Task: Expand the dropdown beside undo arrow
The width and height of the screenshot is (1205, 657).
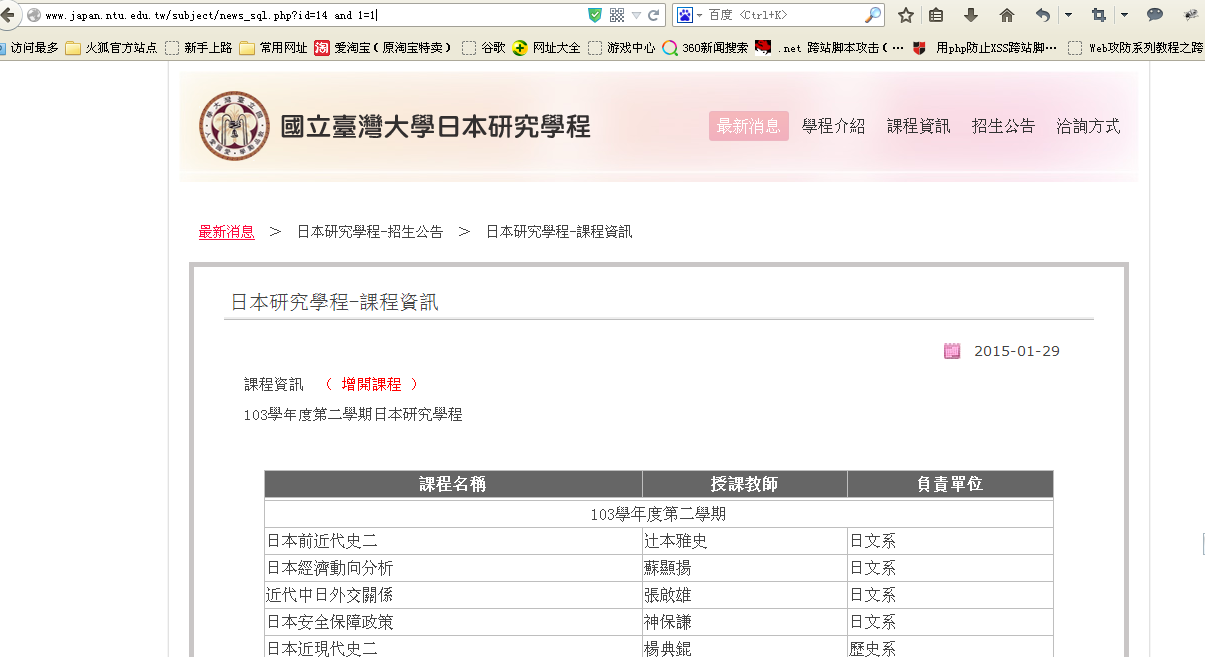Action: 1068,15
